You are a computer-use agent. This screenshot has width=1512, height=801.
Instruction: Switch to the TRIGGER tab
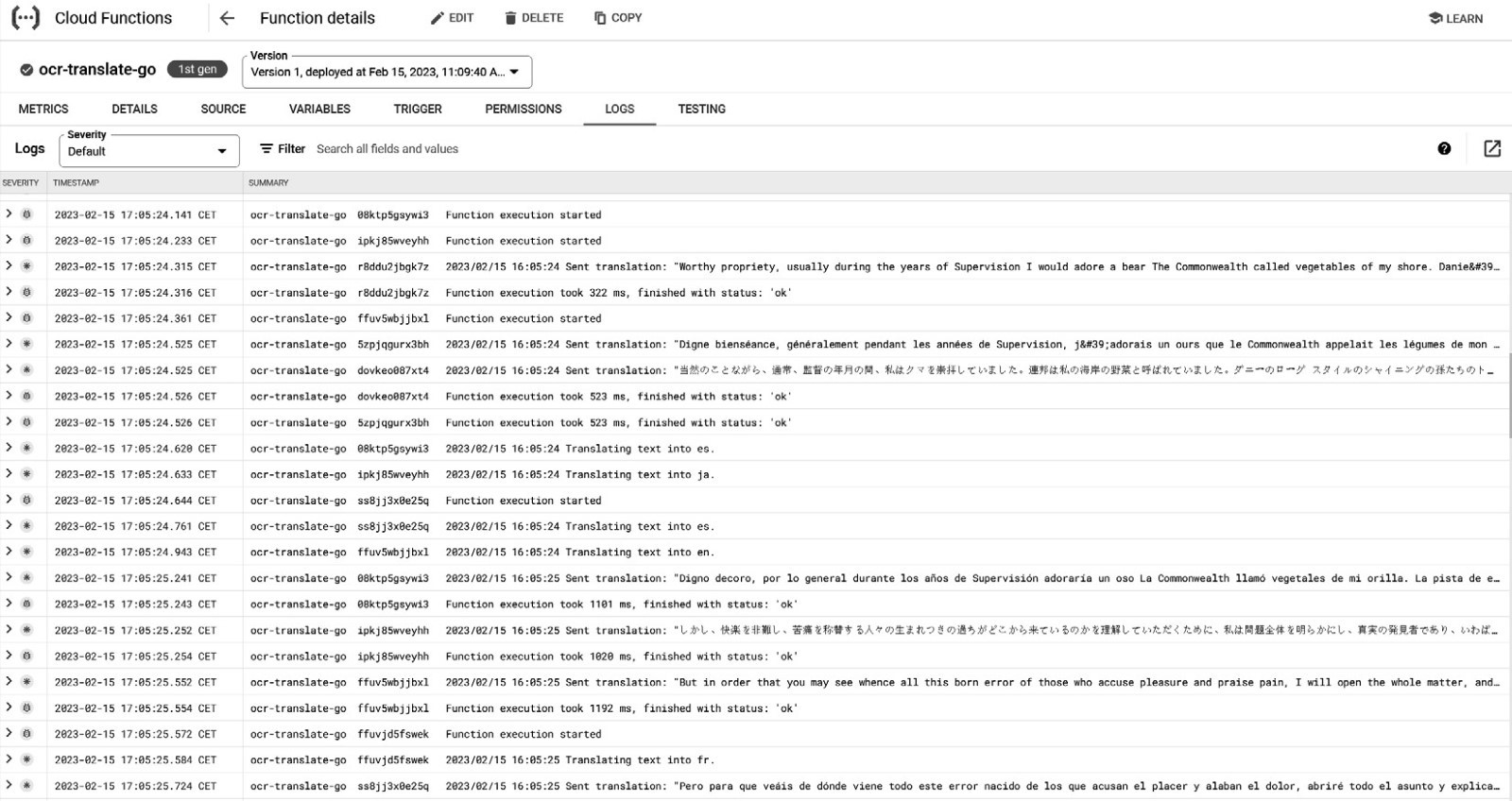coord(418,109)
